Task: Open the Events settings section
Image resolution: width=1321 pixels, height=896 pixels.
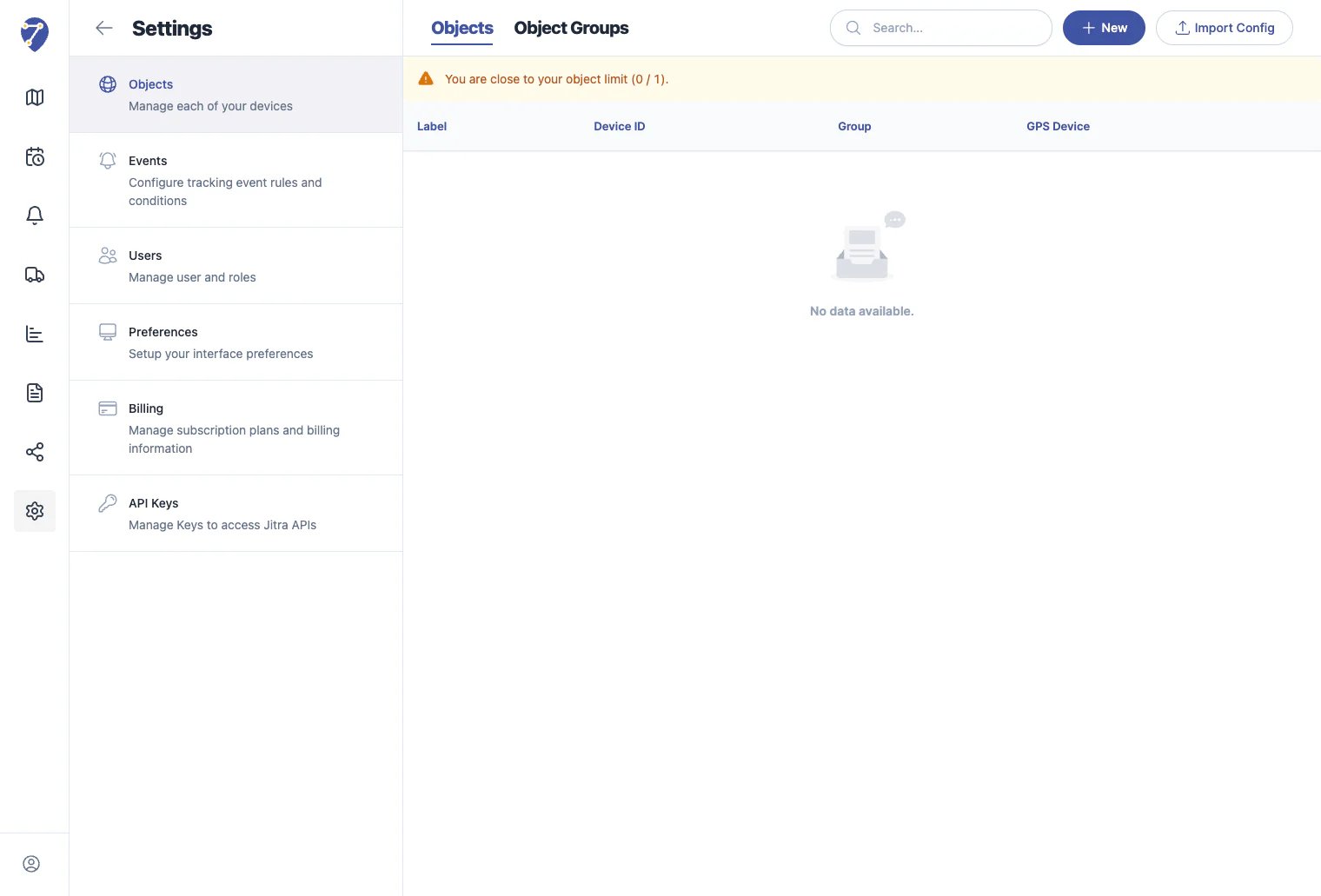Action: 236,180
